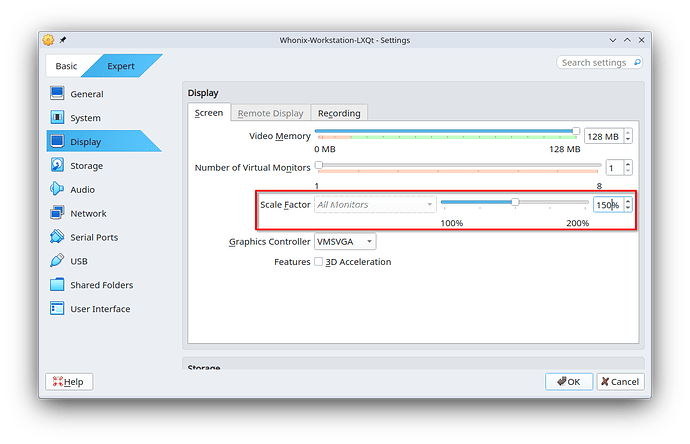Image resolution: width=690 pixels, height=444 pixels.
Task: Select the Shared Folders icon
Action: tap(57, 285)
